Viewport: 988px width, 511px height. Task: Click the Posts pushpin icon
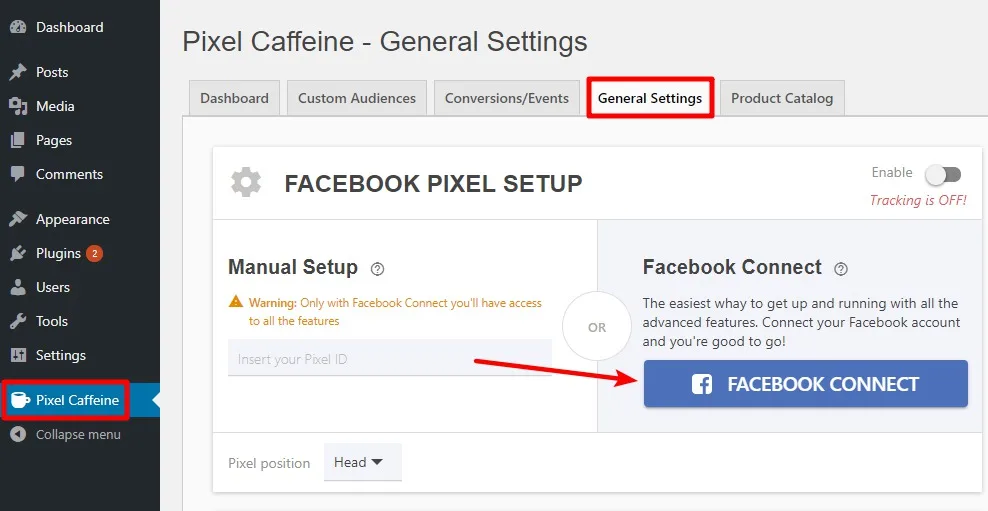[x=18, y=72]
